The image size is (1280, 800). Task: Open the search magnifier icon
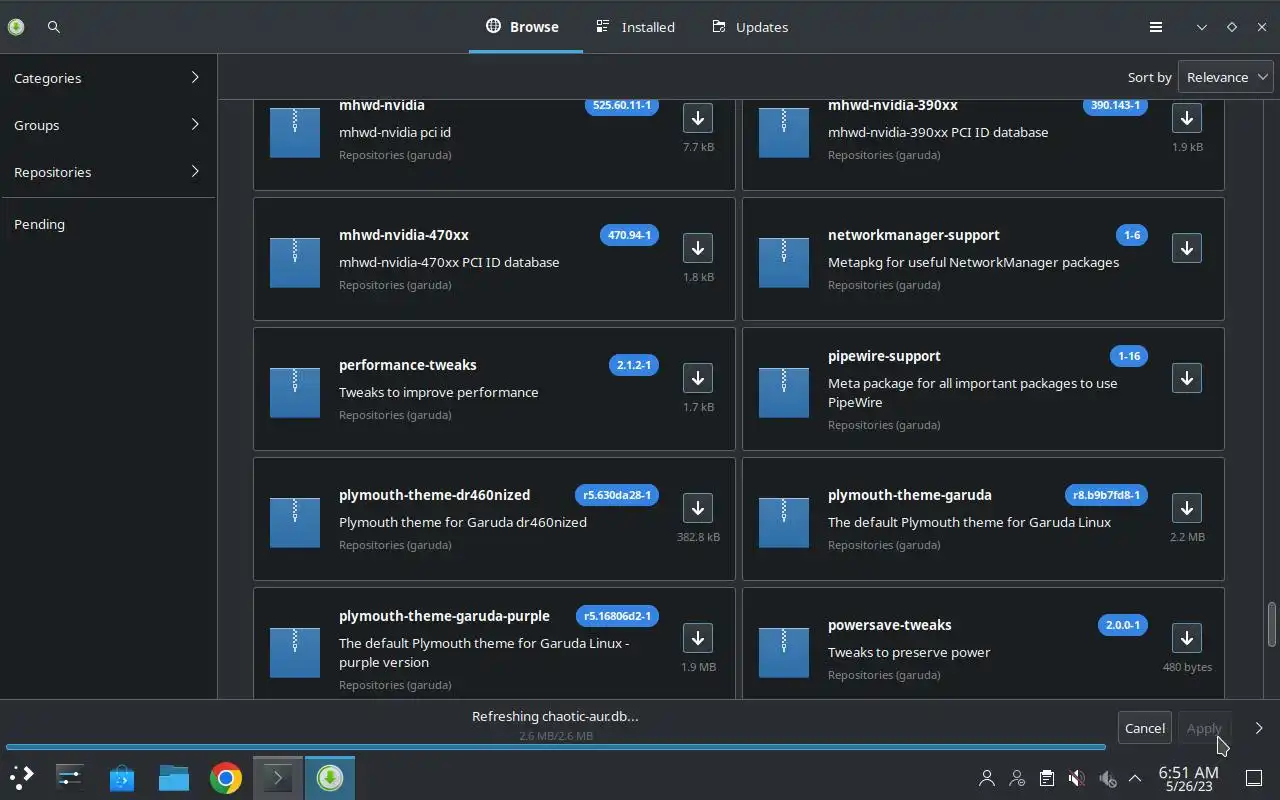(x=54, y=27)
